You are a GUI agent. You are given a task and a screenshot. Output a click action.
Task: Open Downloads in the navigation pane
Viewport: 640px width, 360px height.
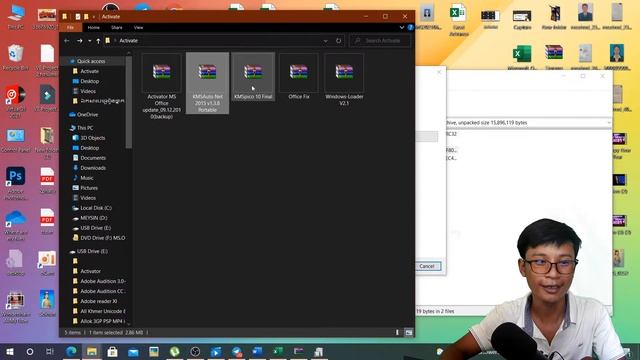click(93, 168)
